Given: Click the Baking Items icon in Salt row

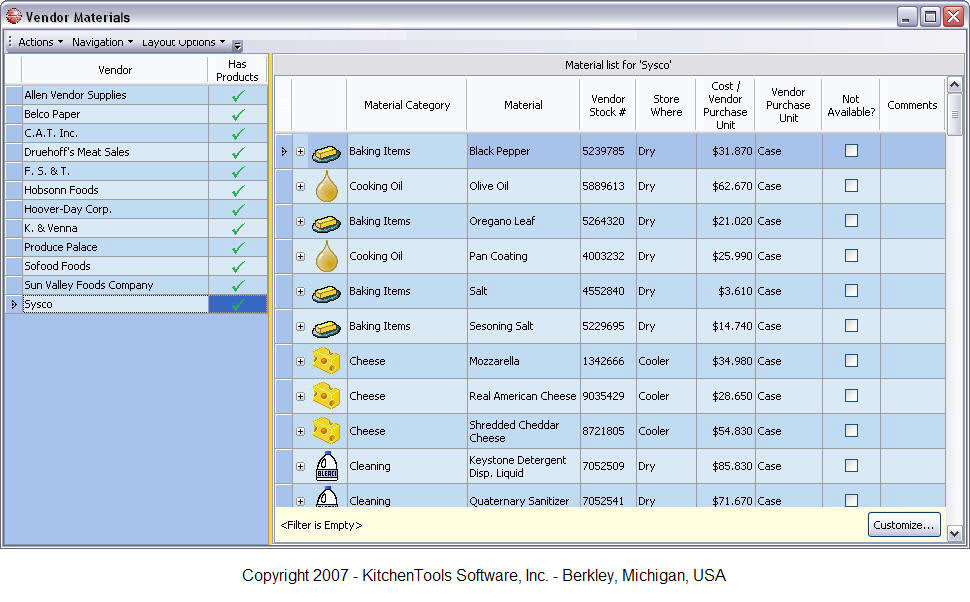Looking at the screenshot, I should tap(326, 292).
